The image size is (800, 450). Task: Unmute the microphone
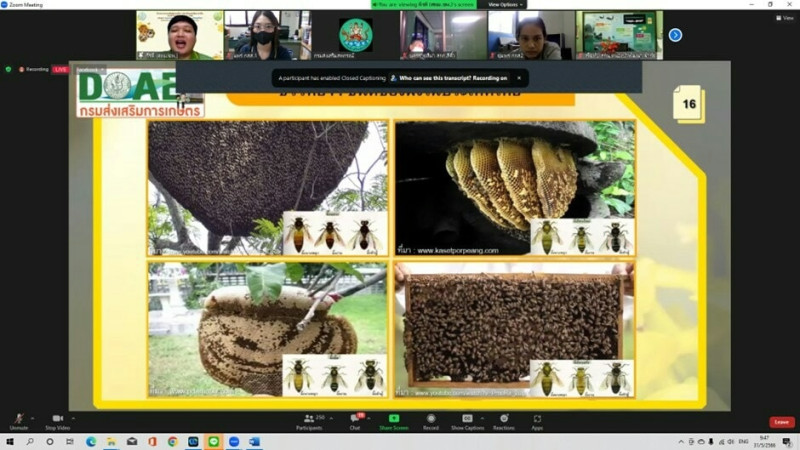point(17,419)
